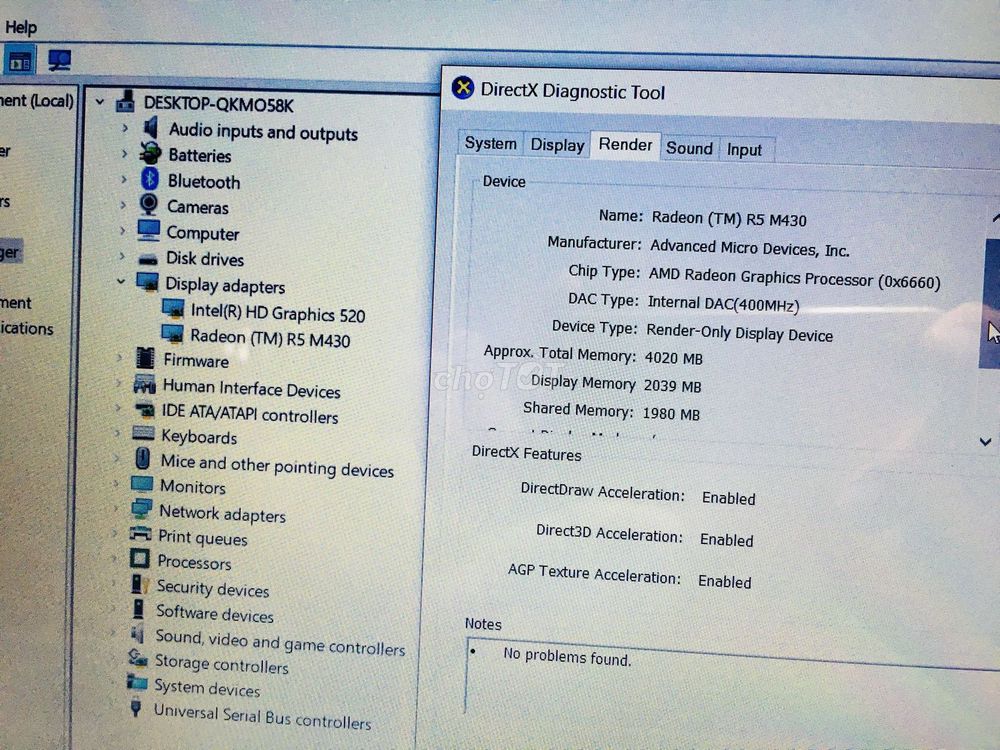Screen dimensions: 1000x750
Task: Open the Sound tab
Action: coord(689,148)
